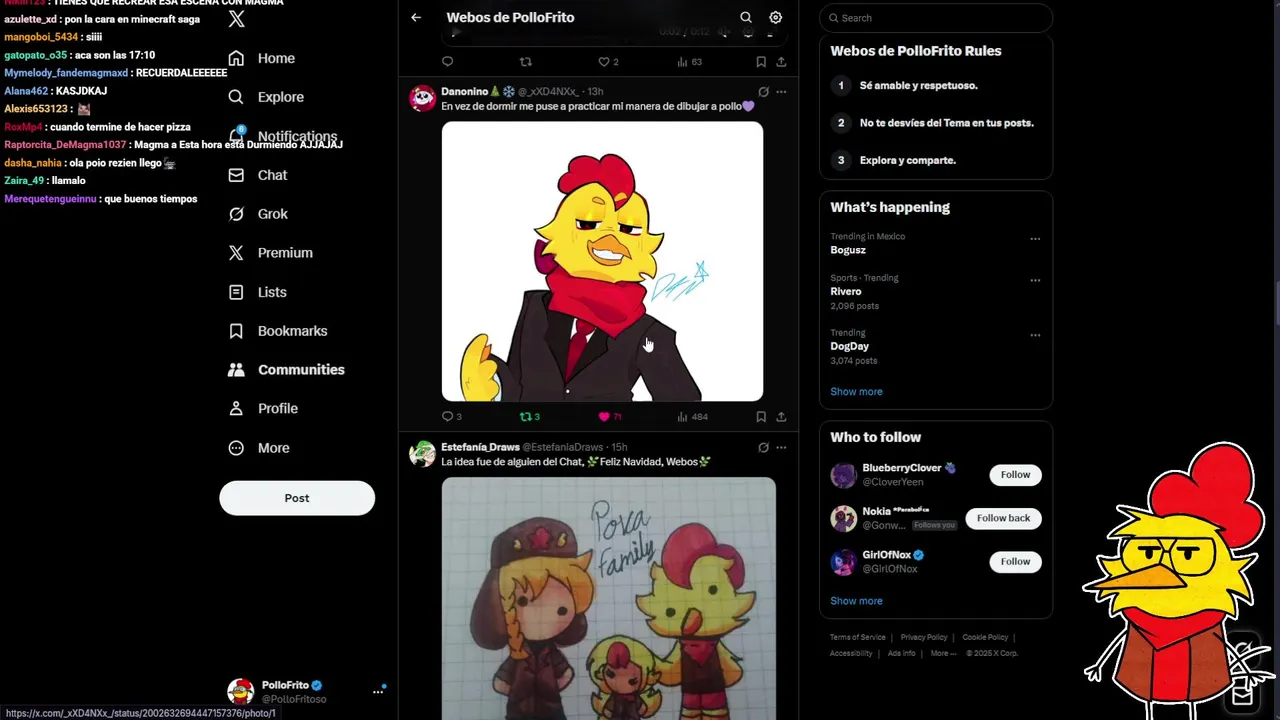
Task: Open Grok icon on Danonino's post
Action: click(763, 91)
